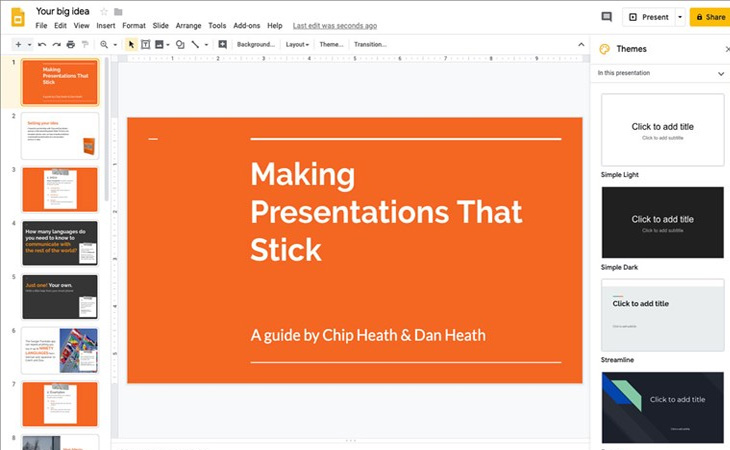The width and height of the screenshot is (730, 450).
Task: Select slide 1 thumbnail
Action: tap(60, 82)
